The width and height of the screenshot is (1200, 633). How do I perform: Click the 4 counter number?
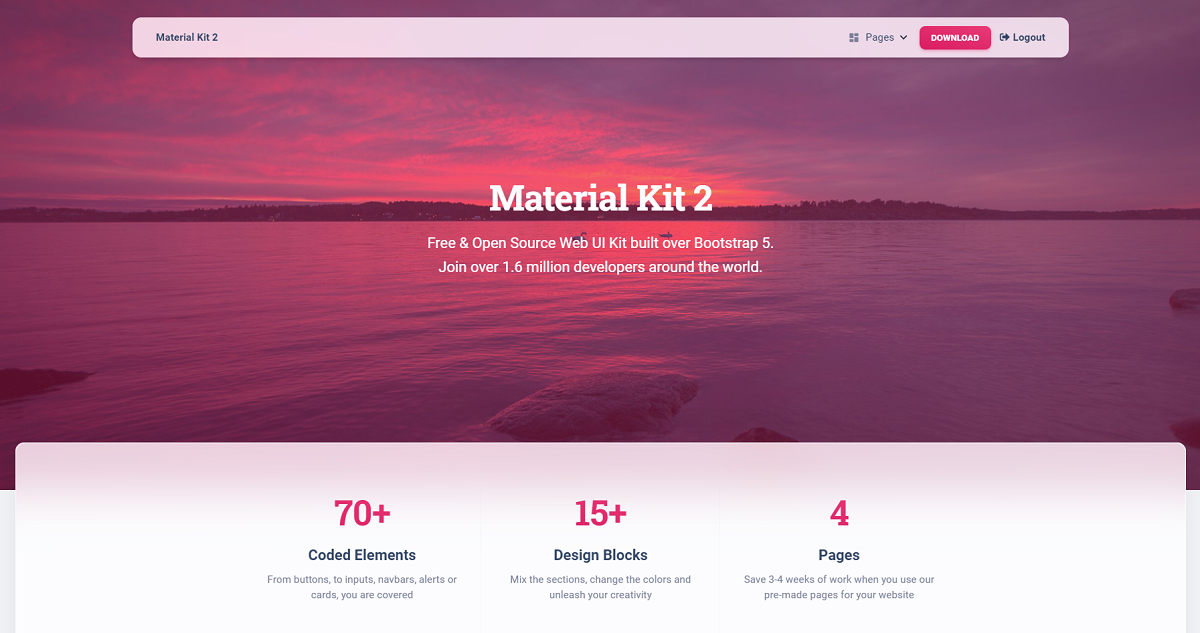(839, 513)
